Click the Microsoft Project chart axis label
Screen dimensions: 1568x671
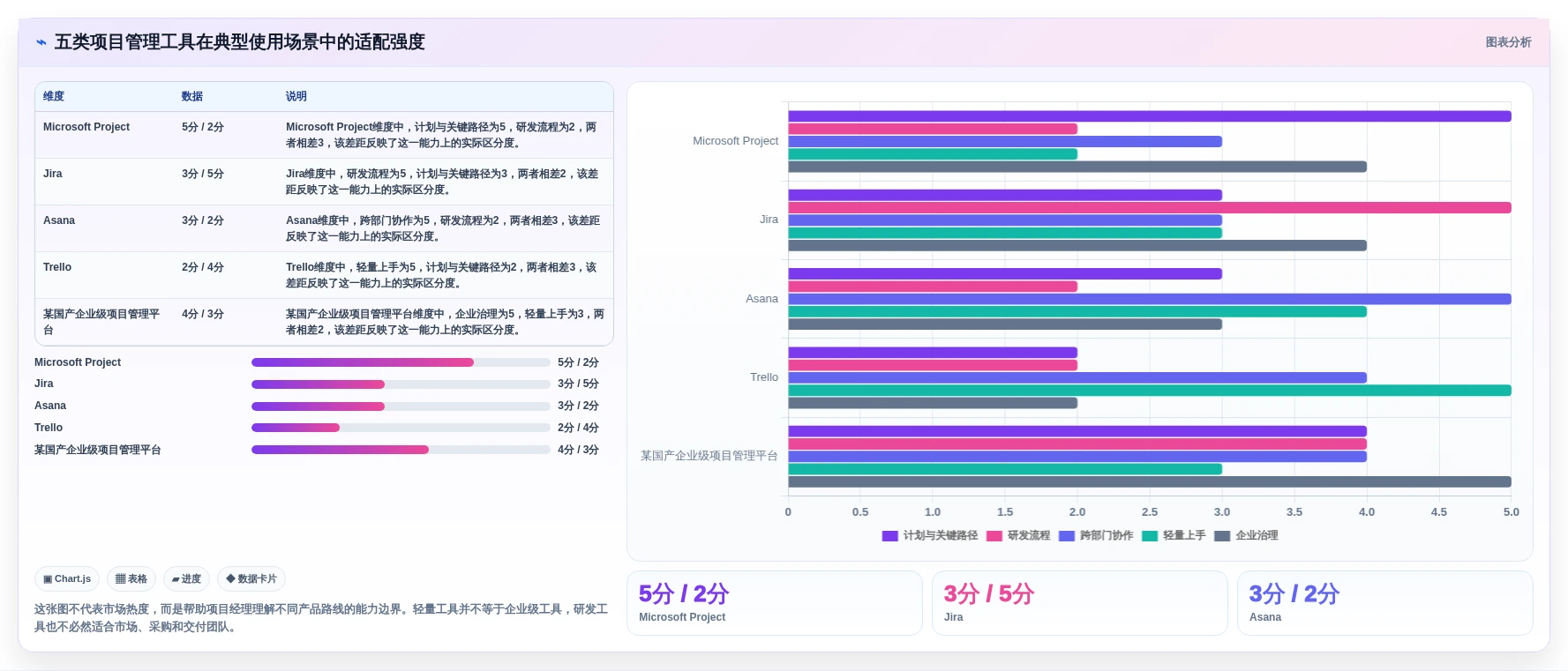pos(735,141)
